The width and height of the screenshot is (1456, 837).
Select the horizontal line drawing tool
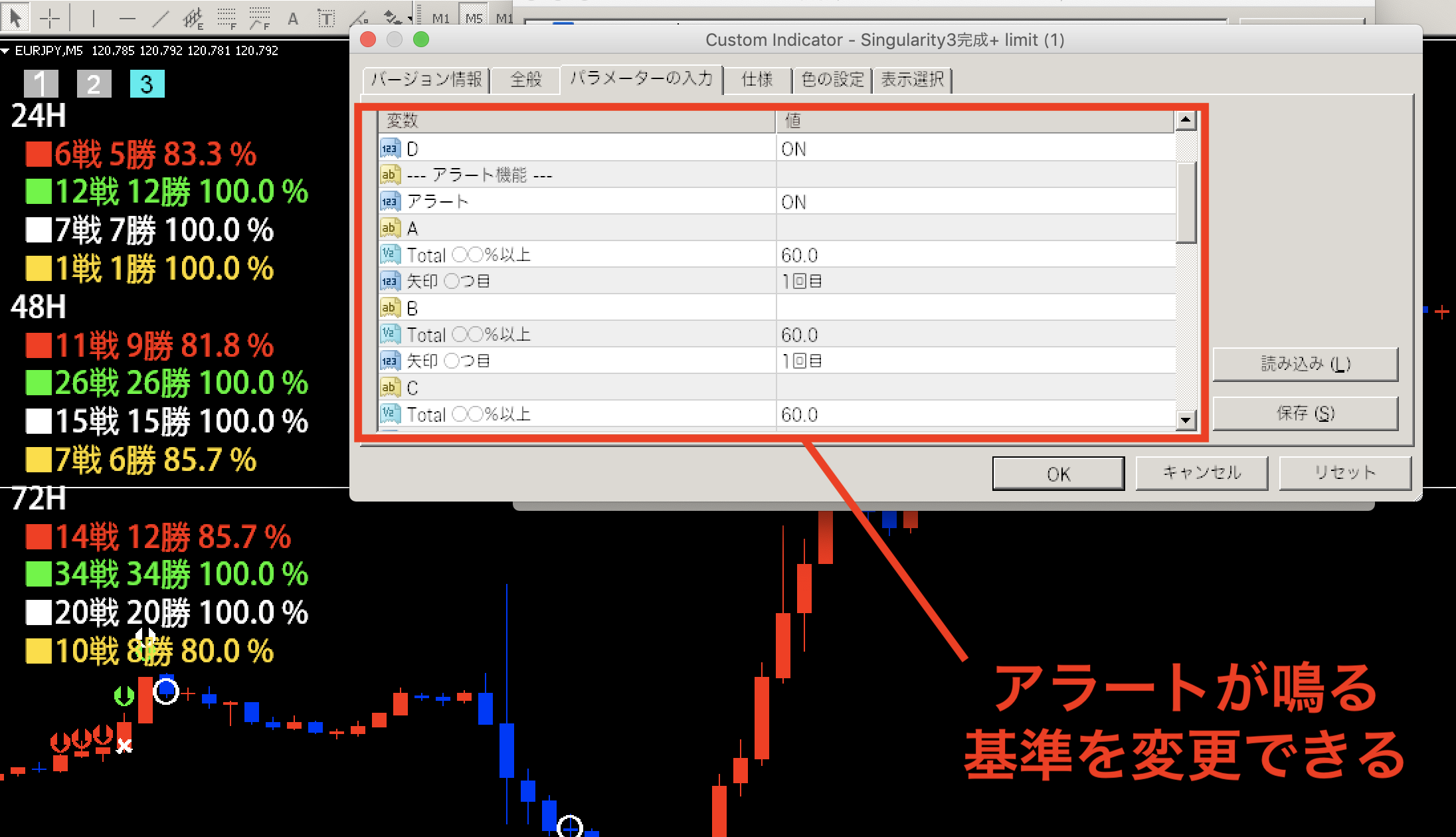pos(127,19)
